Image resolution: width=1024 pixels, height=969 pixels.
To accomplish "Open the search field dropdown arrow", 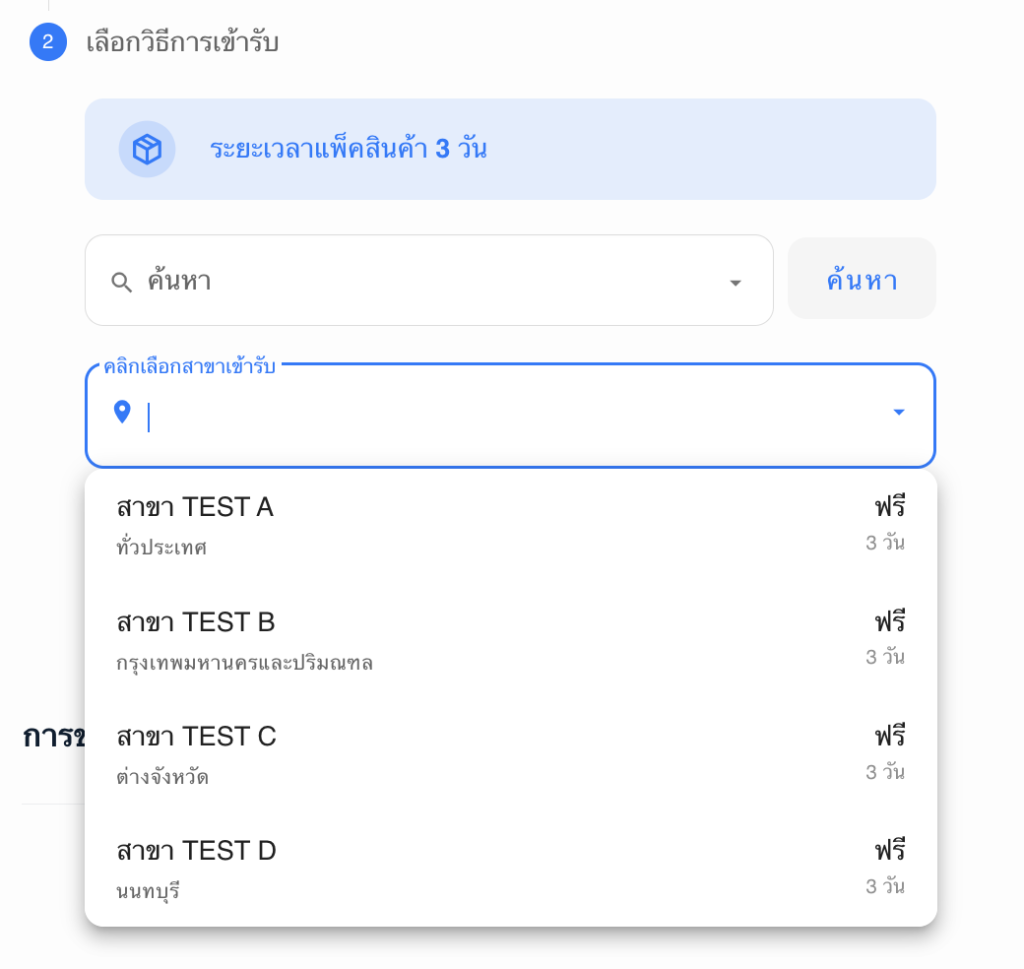I will click(x=736, y=283).
